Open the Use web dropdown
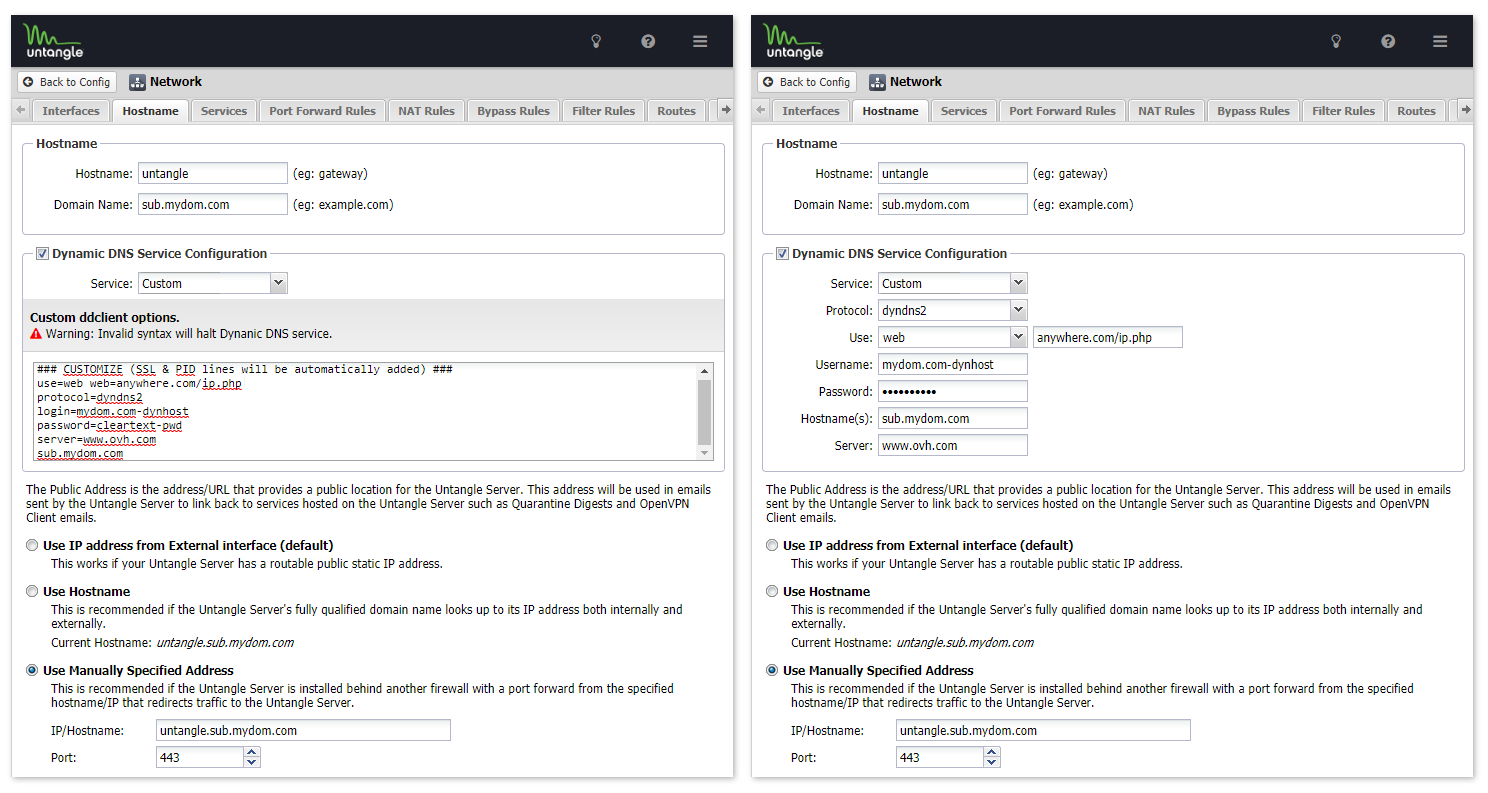This screenshot has height=793, width=1488. (1019, 338)
